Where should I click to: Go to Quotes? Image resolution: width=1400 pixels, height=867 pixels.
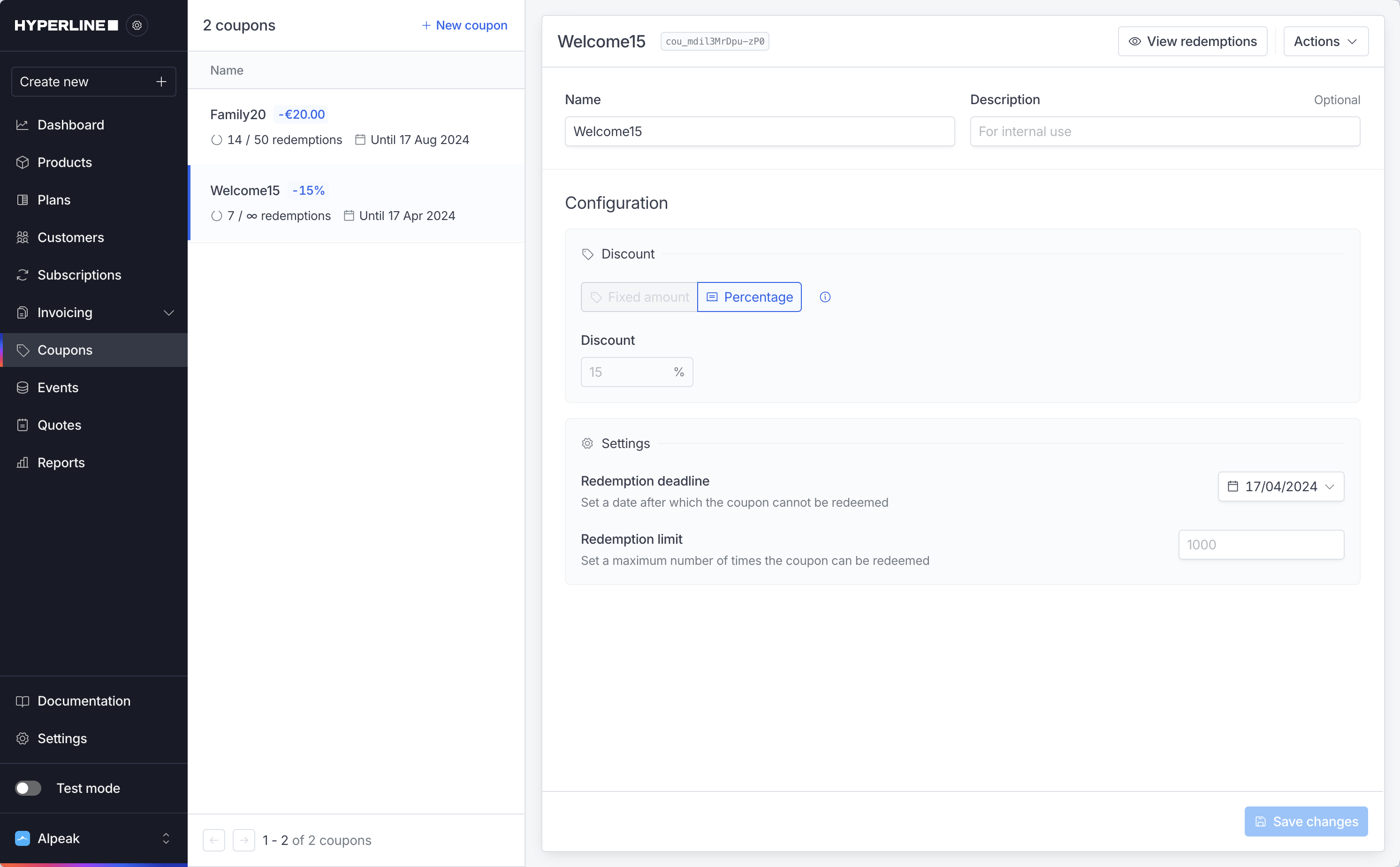[x=93, y=425]
